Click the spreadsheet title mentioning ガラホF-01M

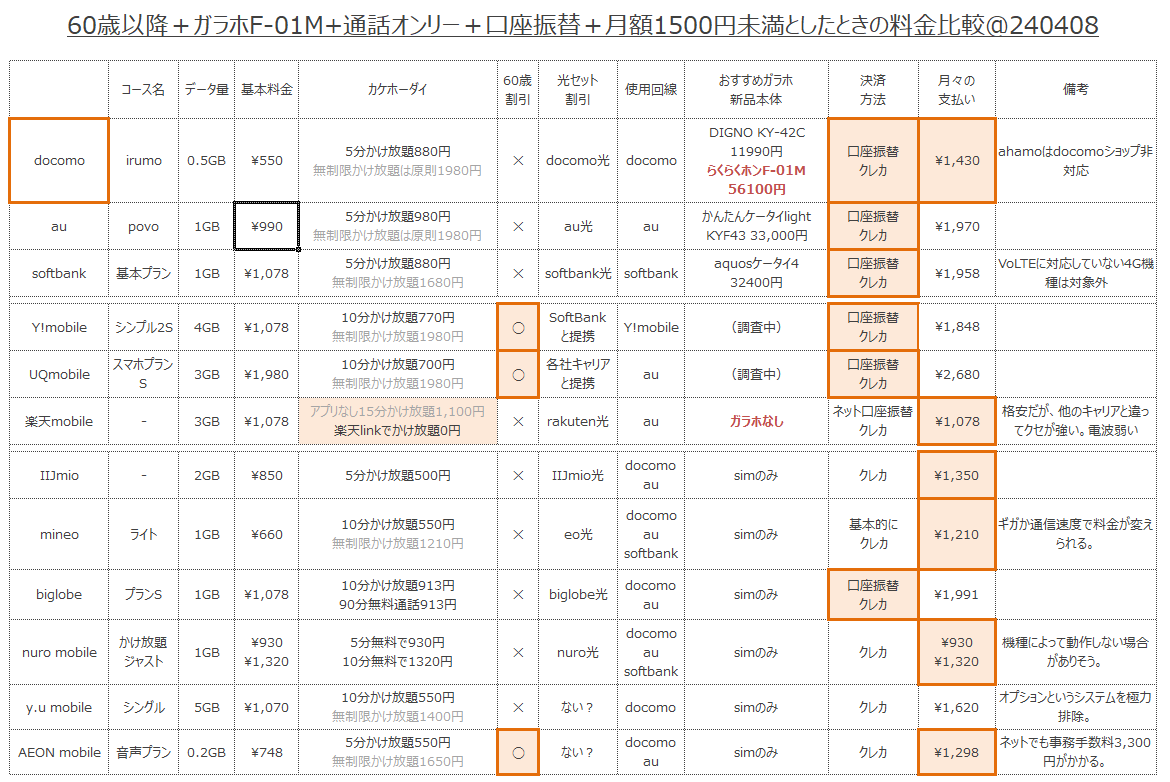583,25
